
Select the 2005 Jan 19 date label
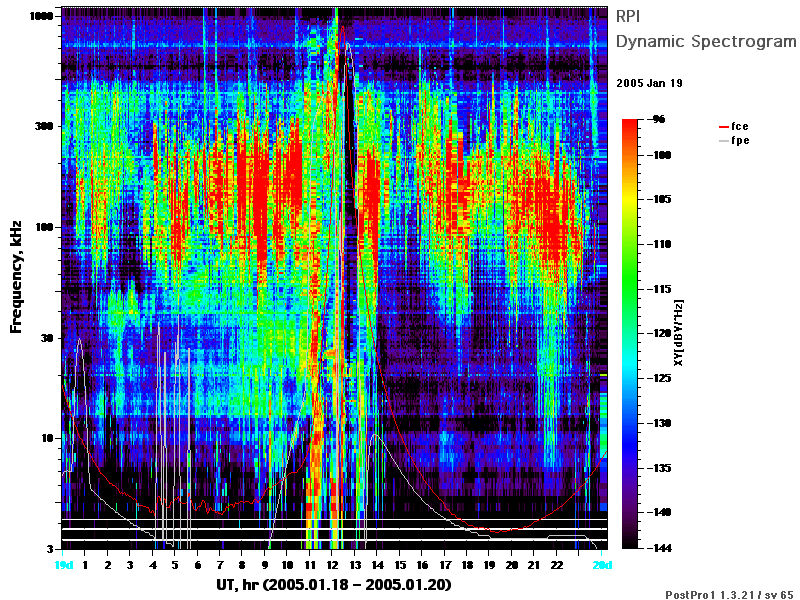[649, 83]
